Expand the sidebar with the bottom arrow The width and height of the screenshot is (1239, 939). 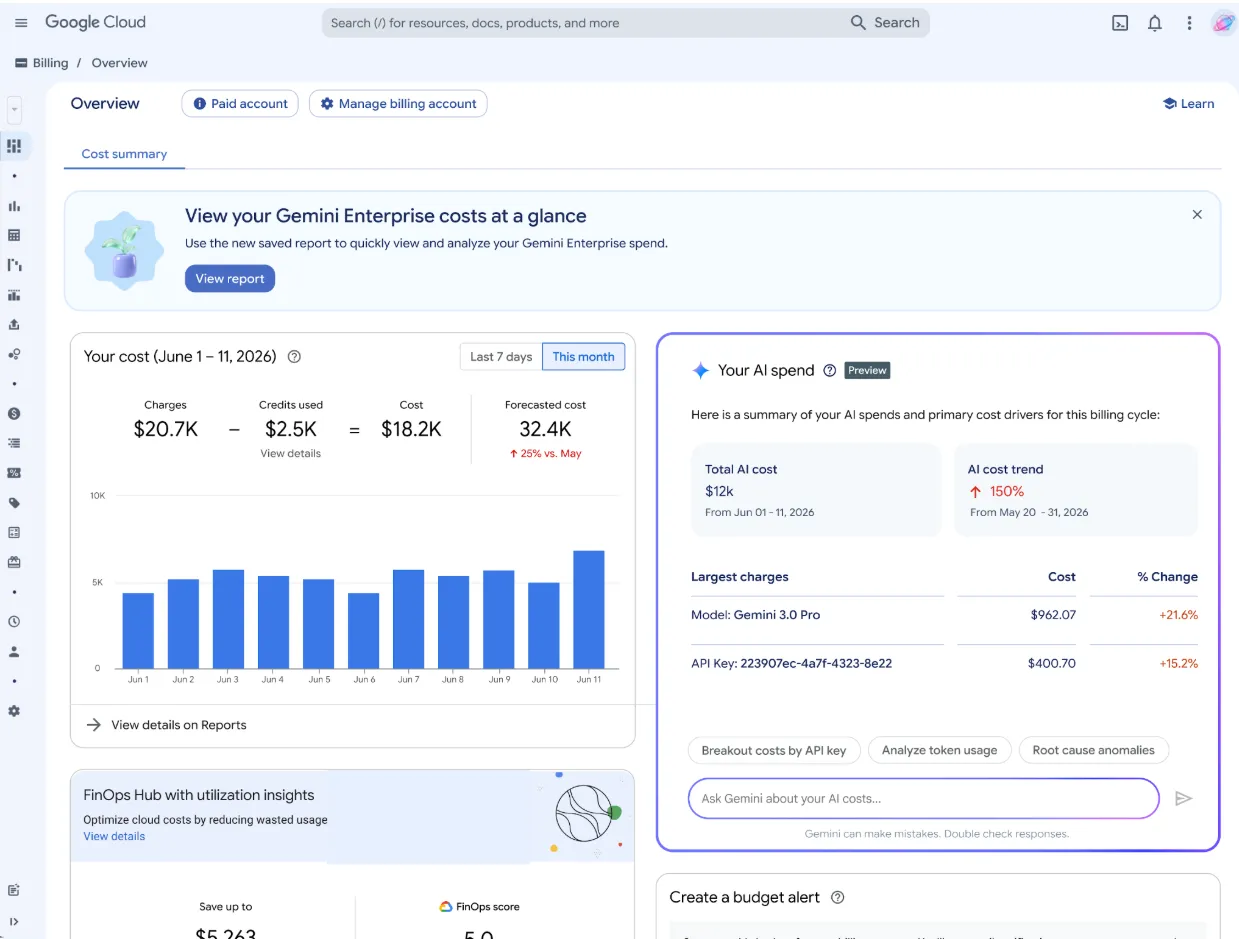coord(14,921)
